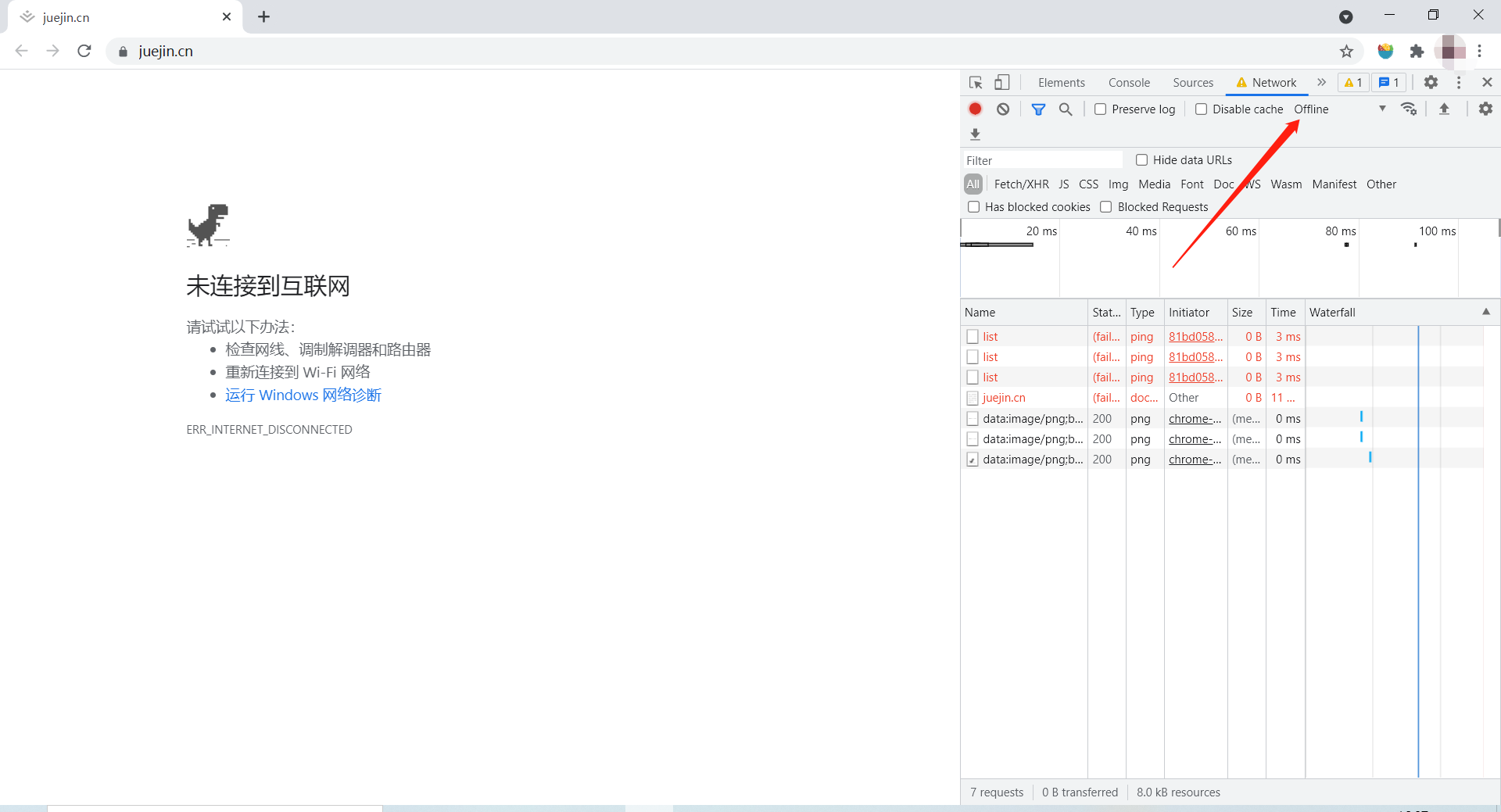Check Has blocked cookies
The width and height of the screenshot is (1501, 812).
[x=973, y=207]
